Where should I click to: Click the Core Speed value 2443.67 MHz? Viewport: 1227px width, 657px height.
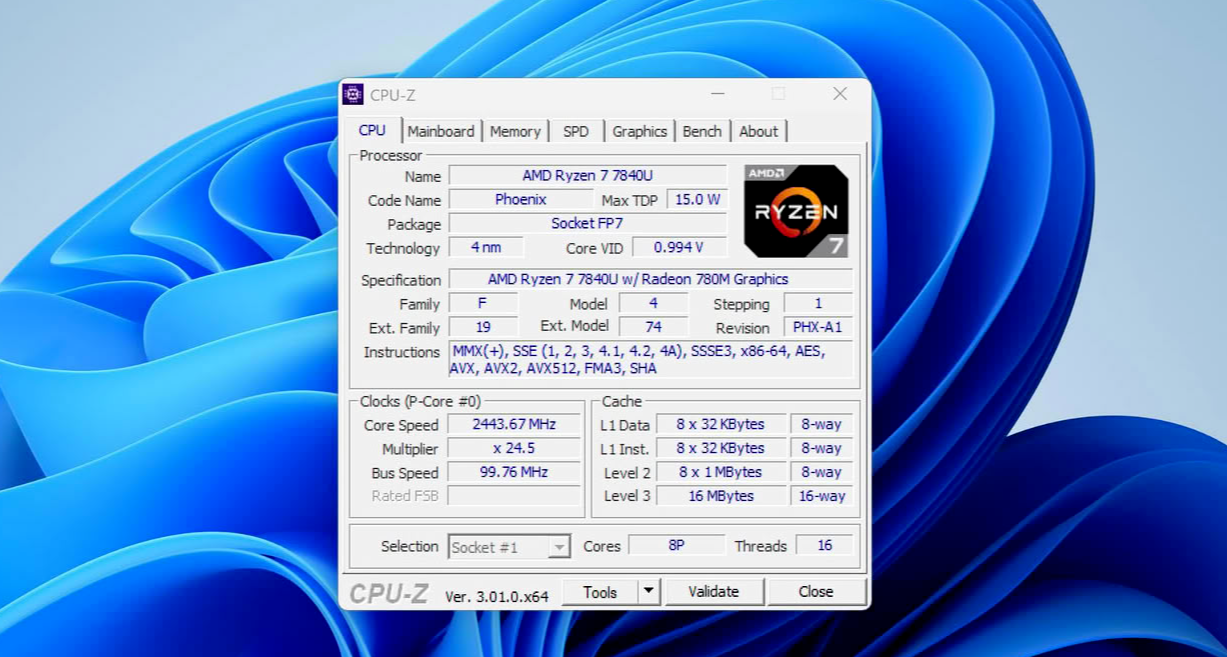pyautogui.click(x=514, y=424)
